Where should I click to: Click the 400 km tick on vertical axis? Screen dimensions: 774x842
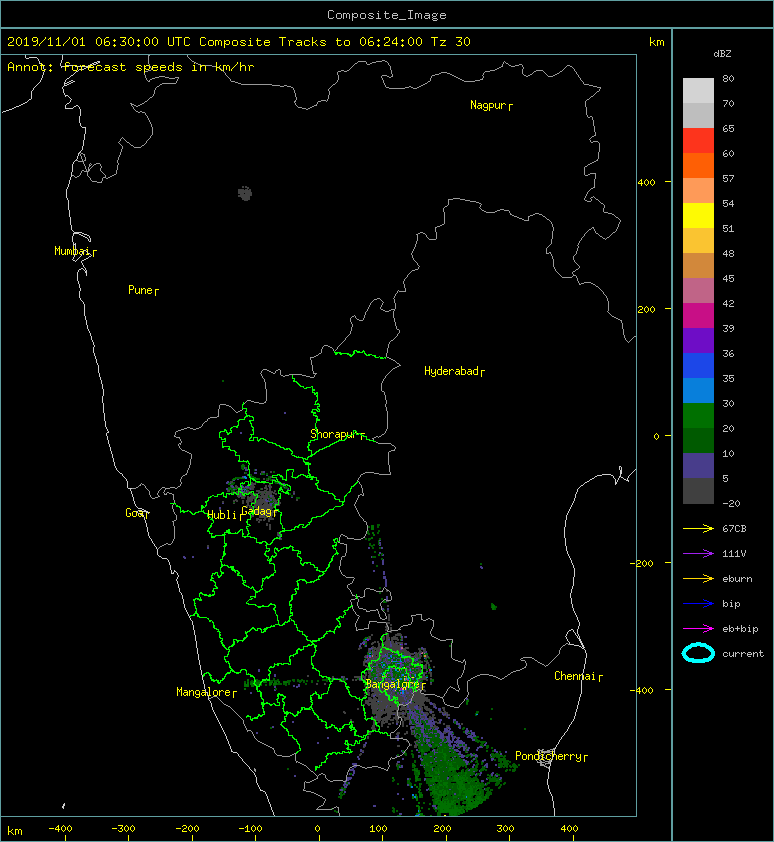(647, 183)
